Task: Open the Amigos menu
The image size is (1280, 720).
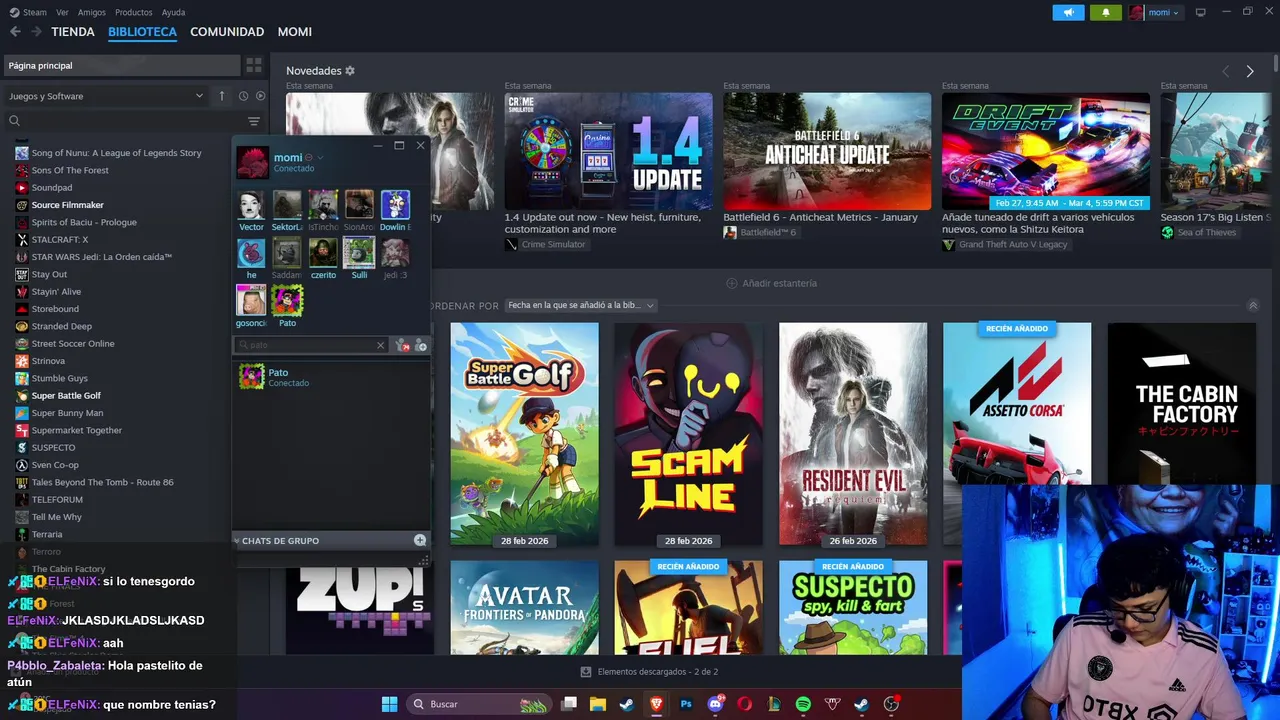Action: pos(92,12)
